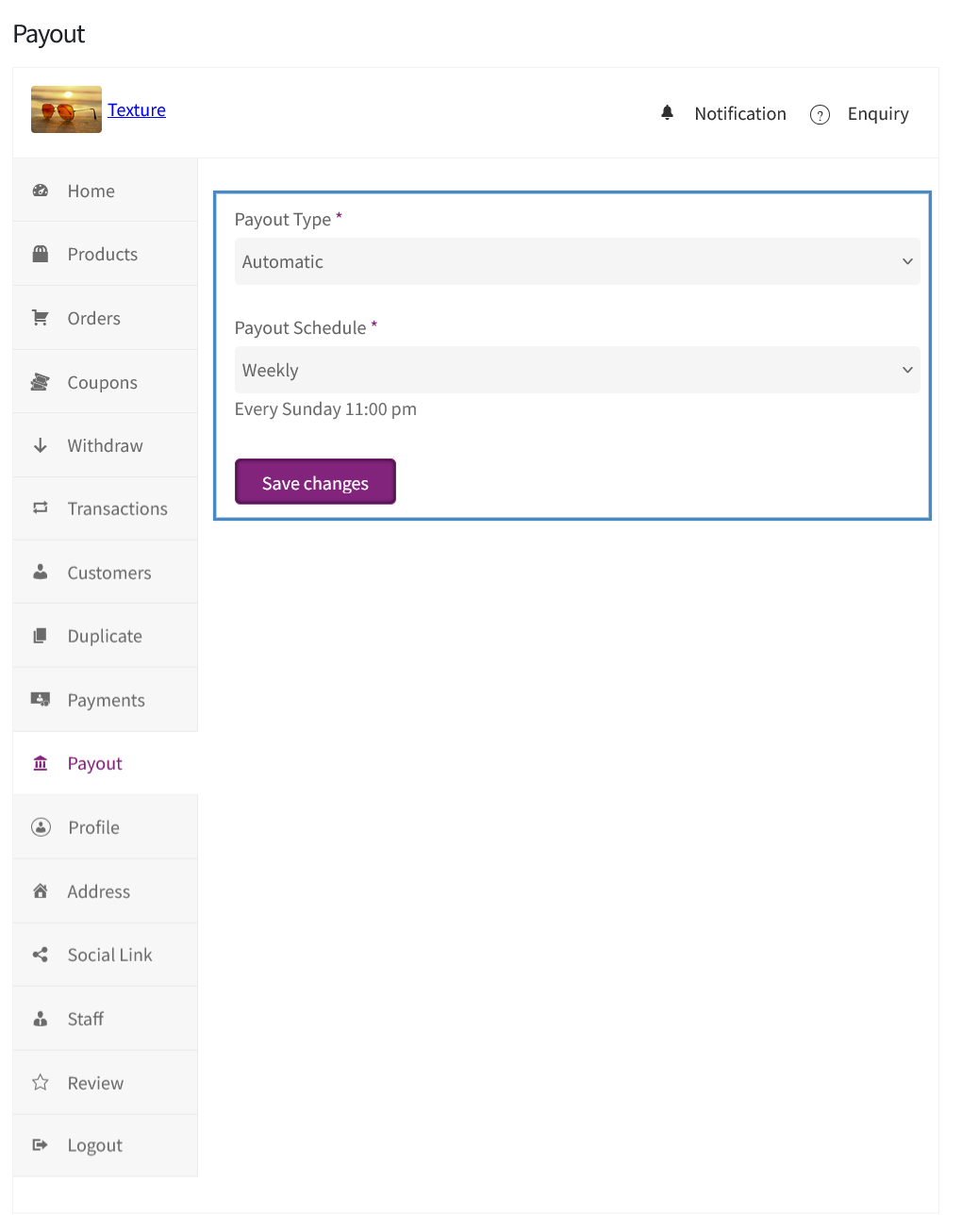Click the Review star icon

click(41, 1082)
